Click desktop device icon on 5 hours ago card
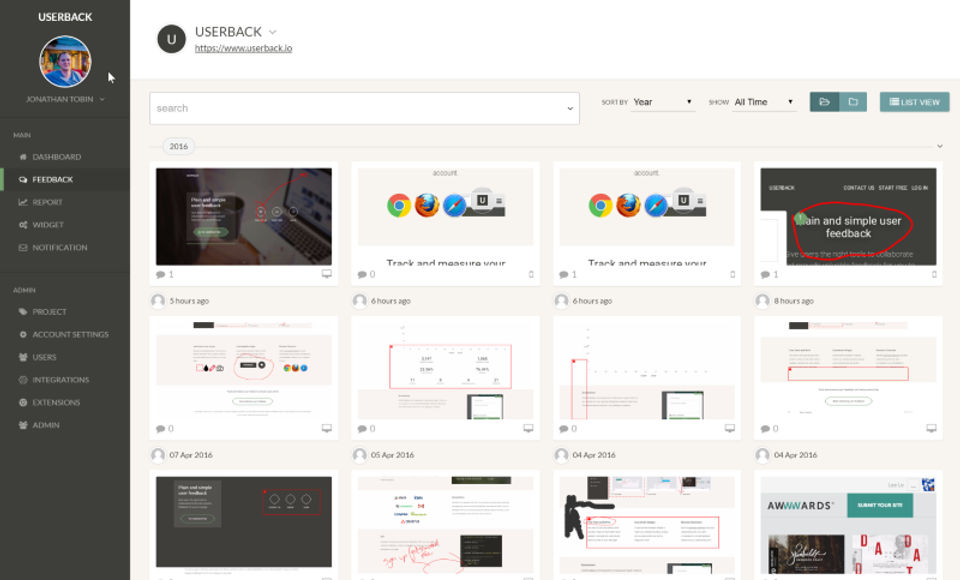The image size is (960, 580). click(327, 274)
